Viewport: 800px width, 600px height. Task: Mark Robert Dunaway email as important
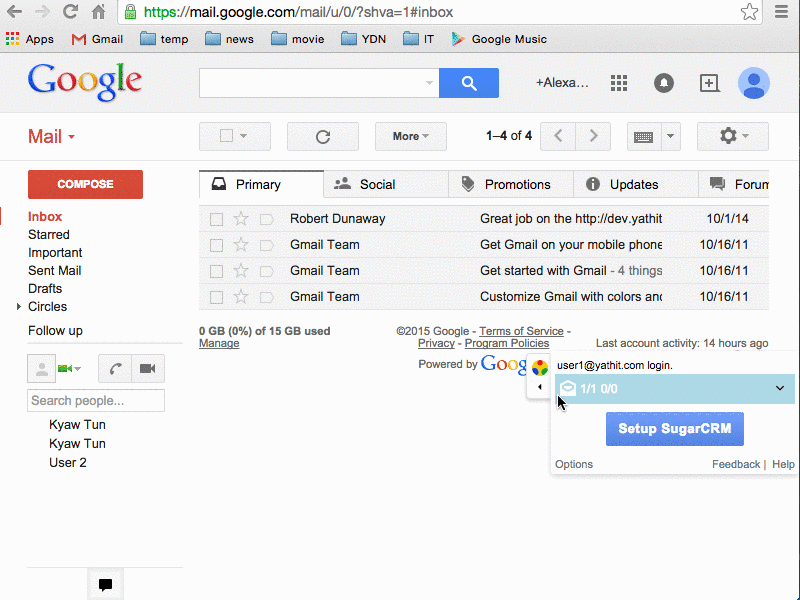(x=266, y=219)
